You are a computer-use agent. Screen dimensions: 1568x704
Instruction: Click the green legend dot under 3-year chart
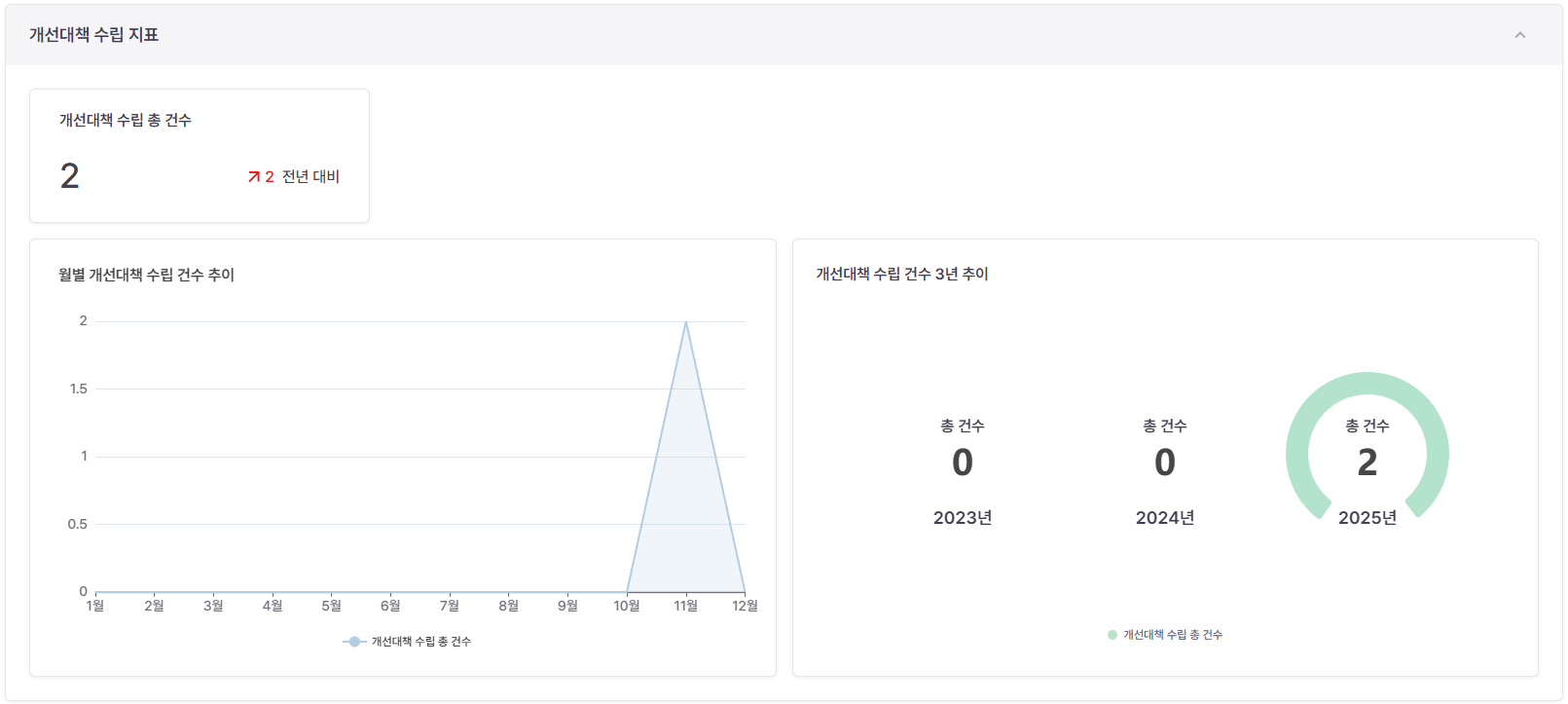pos(1112,635)
